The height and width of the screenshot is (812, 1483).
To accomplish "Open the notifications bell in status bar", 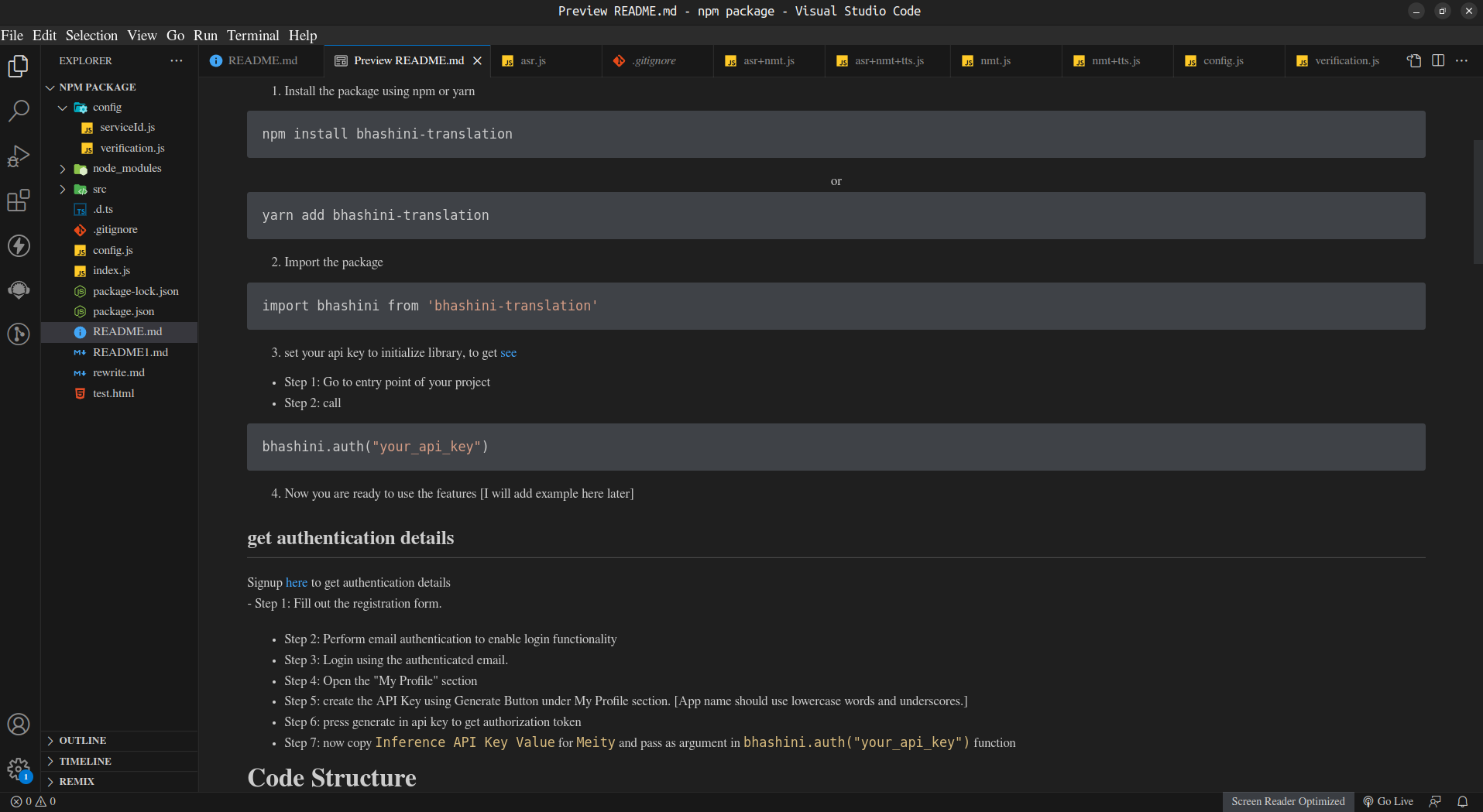I will pos(1463,802).
